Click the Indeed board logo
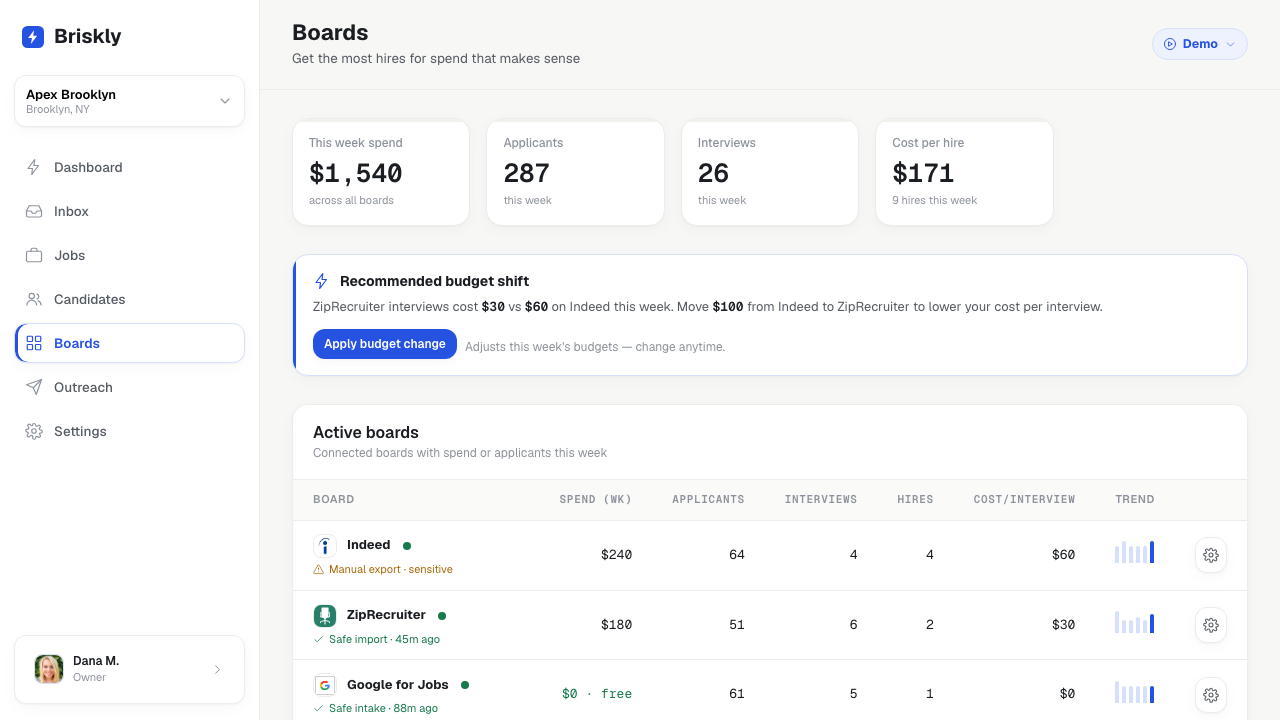This screenshot has width=1280, height=720. pyautogui.click(x=325, y=546)
